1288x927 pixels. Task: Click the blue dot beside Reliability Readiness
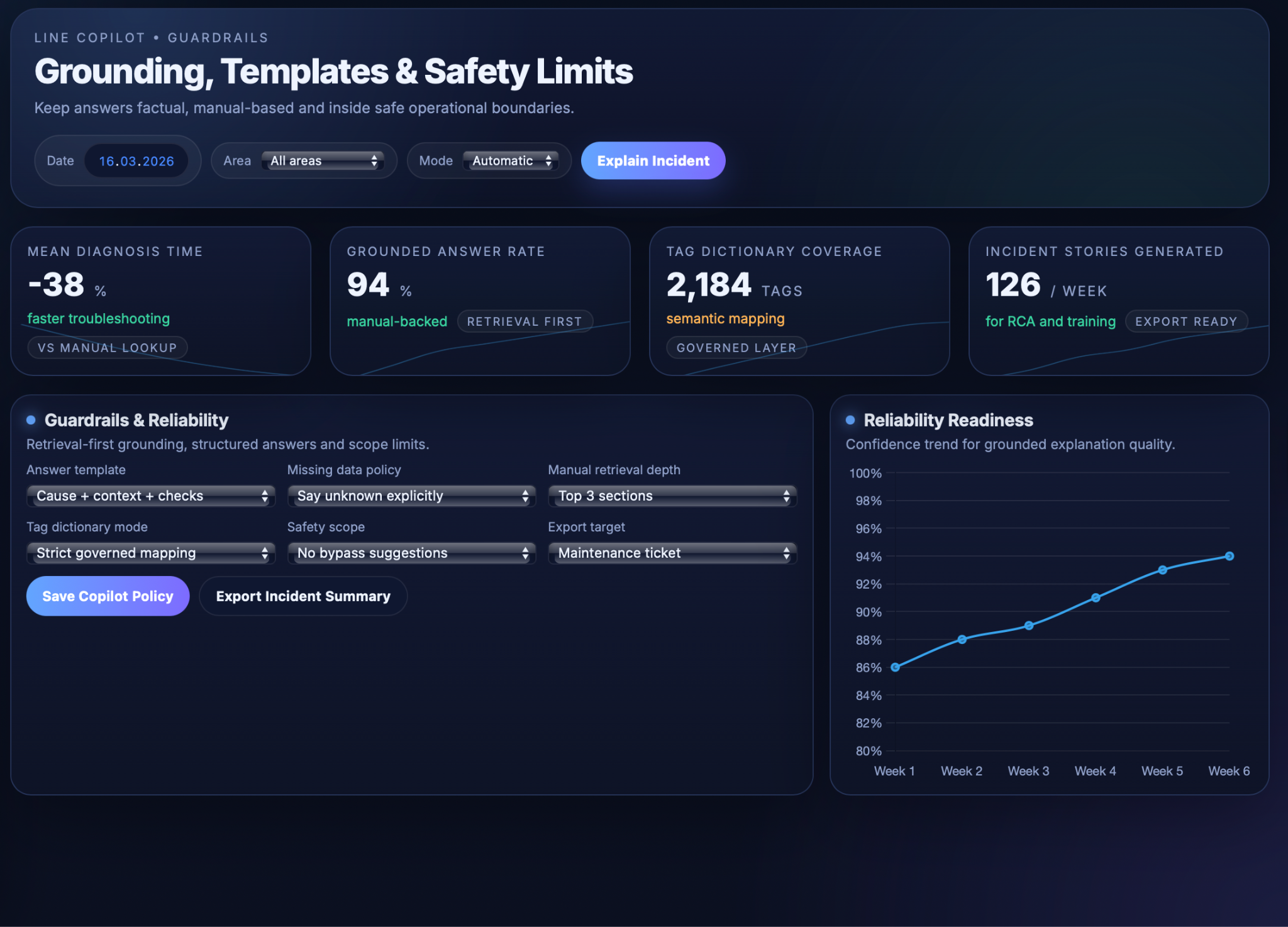(850, 420)
